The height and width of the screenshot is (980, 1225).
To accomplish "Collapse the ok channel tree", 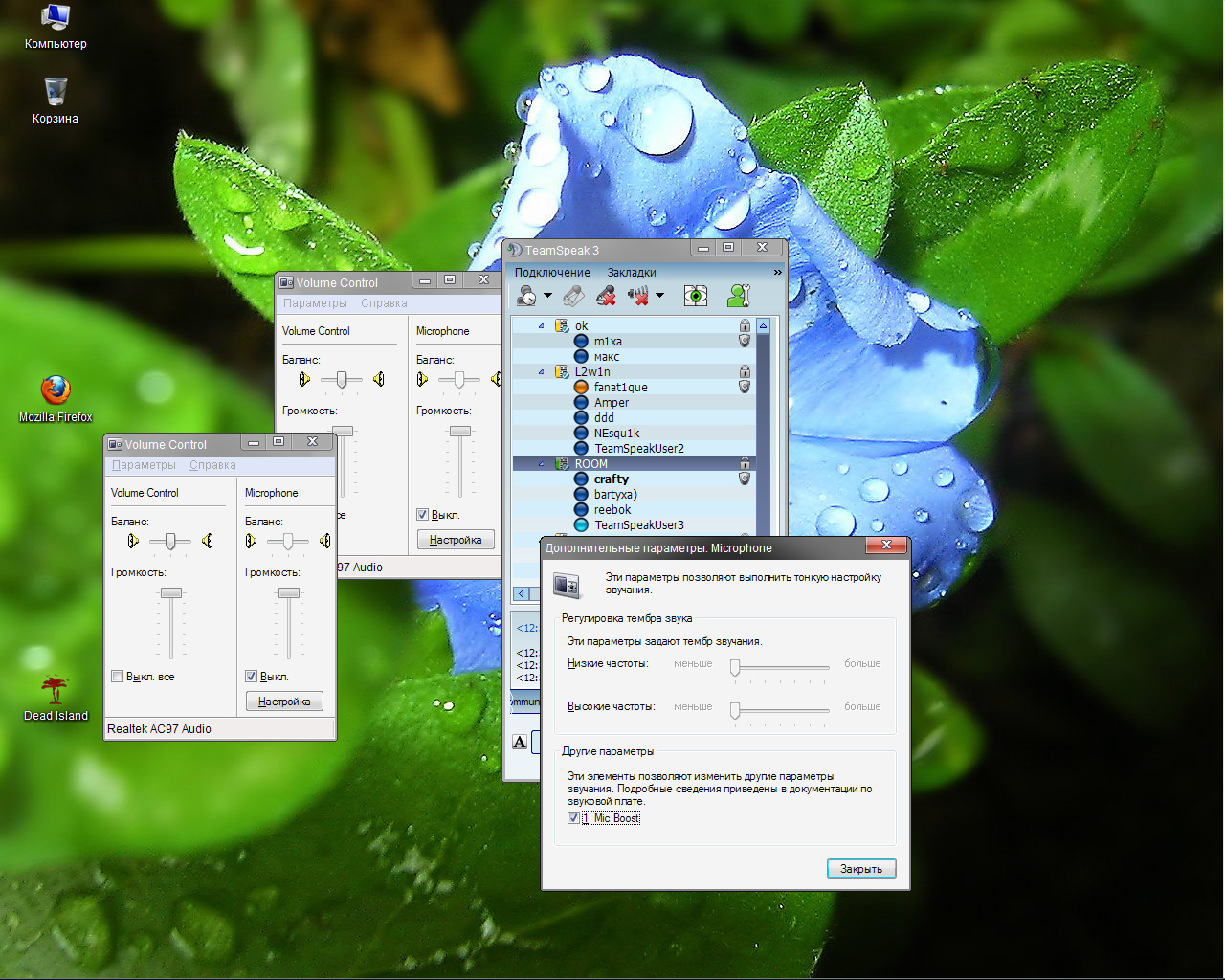I will (541, 325).
